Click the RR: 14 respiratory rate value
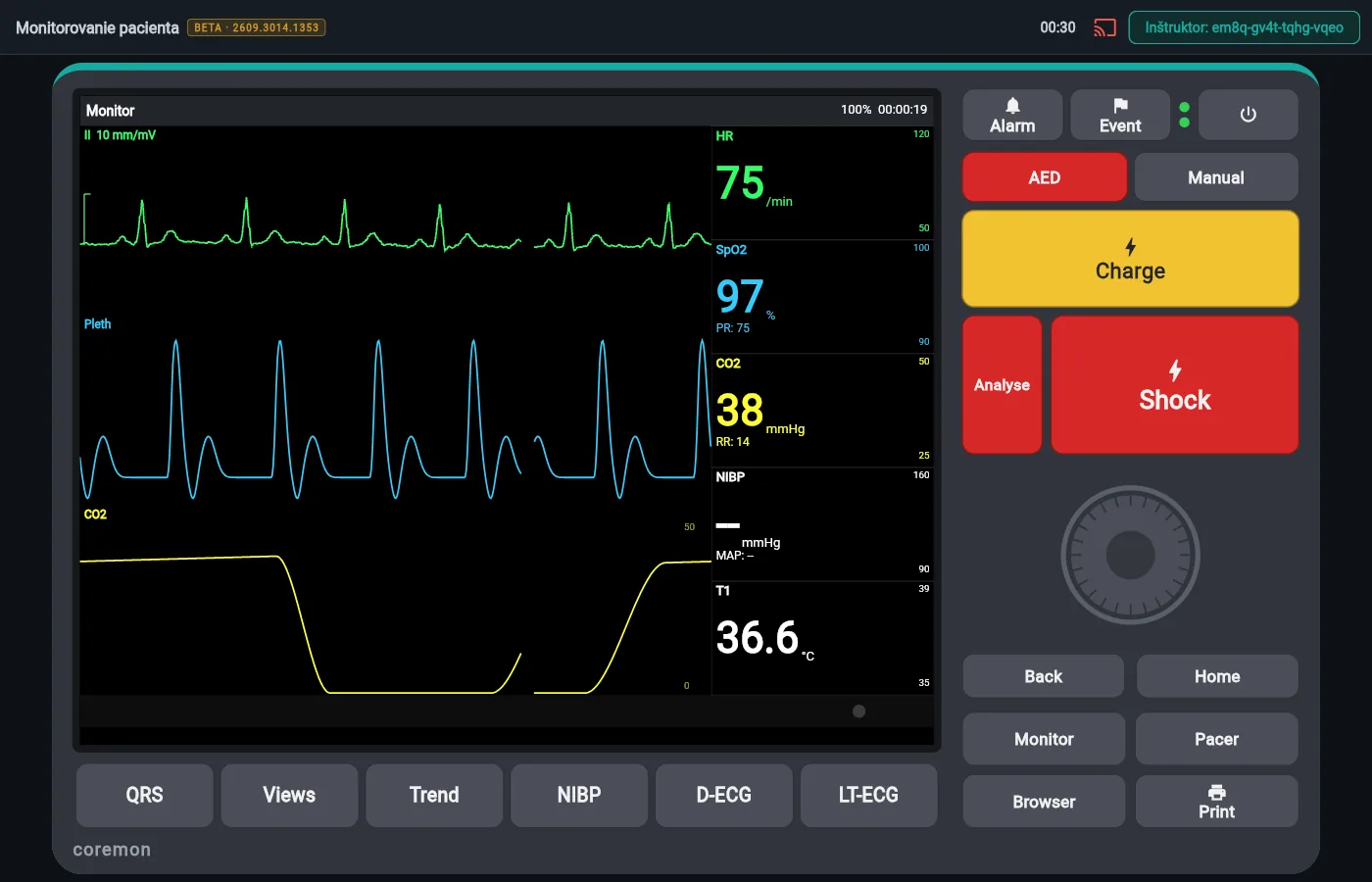The width and height of the screenshot is (1372, 882). [x=733, y=442]
